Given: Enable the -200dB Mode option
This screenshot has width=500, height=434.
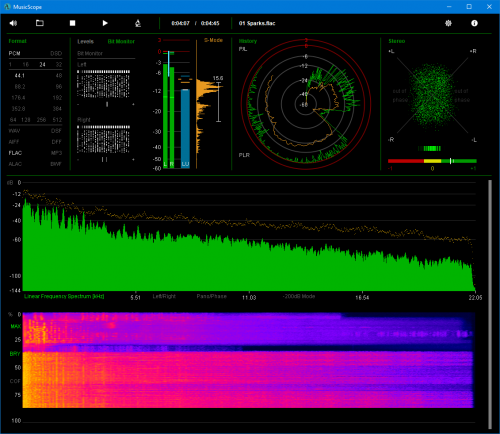Looking at the screenshot, I should coord(299,296).
